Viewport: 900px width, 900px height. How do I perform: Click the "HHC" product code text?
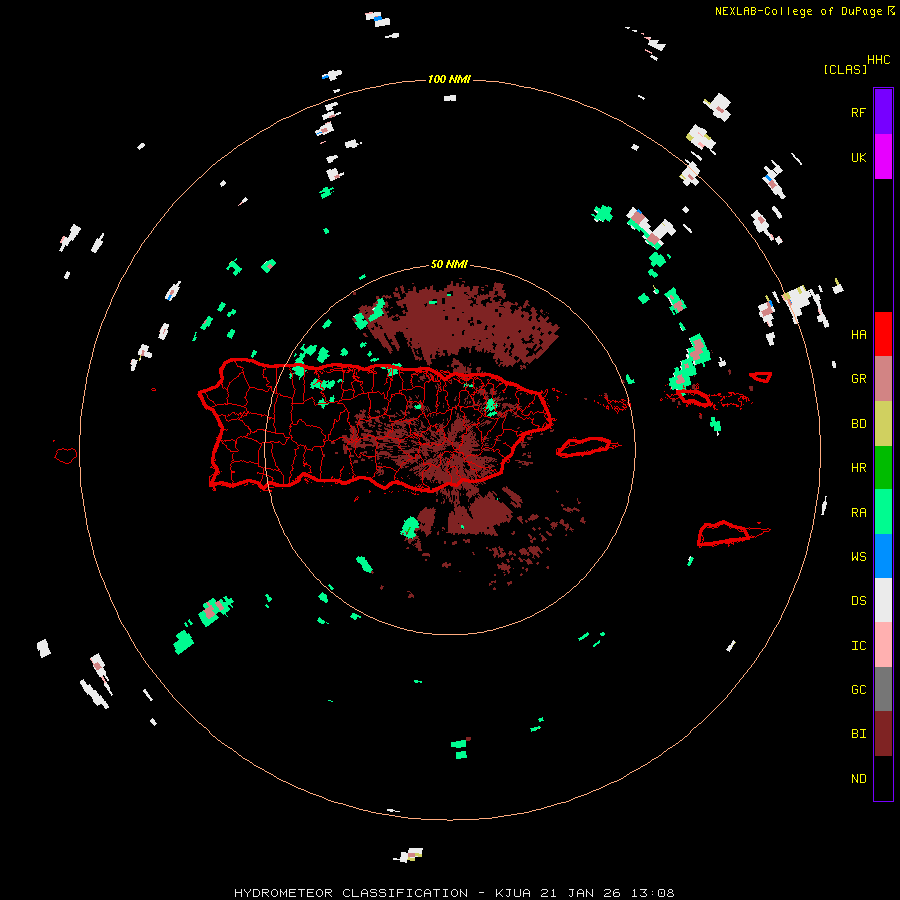coord(878,60)
